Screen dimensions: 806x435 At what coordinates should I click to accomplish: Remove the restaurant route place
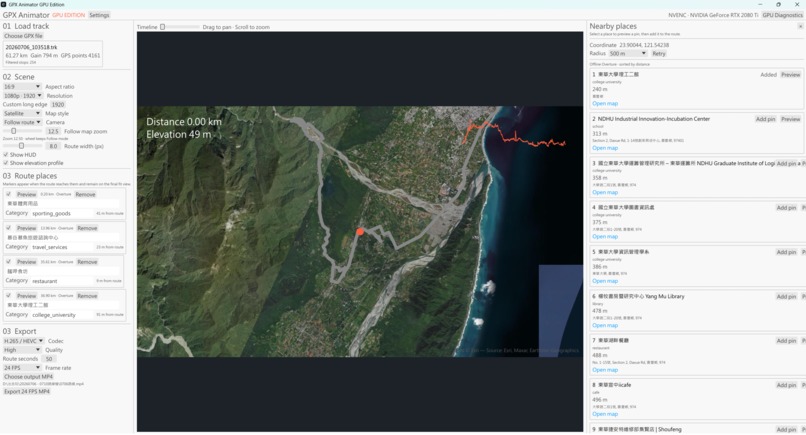point(87,262)
